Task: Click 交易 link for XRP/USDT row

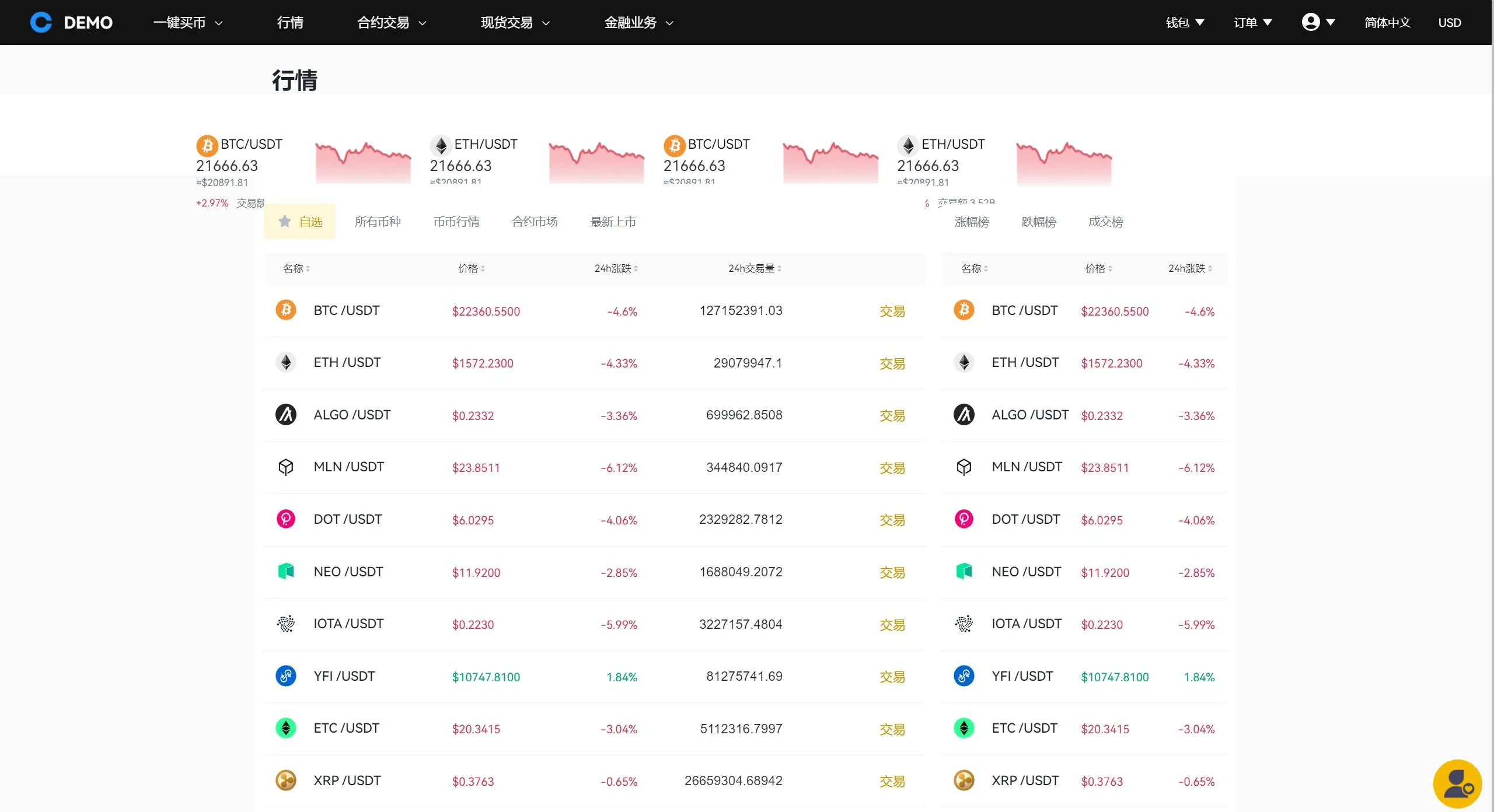Action: pos(892,781)
